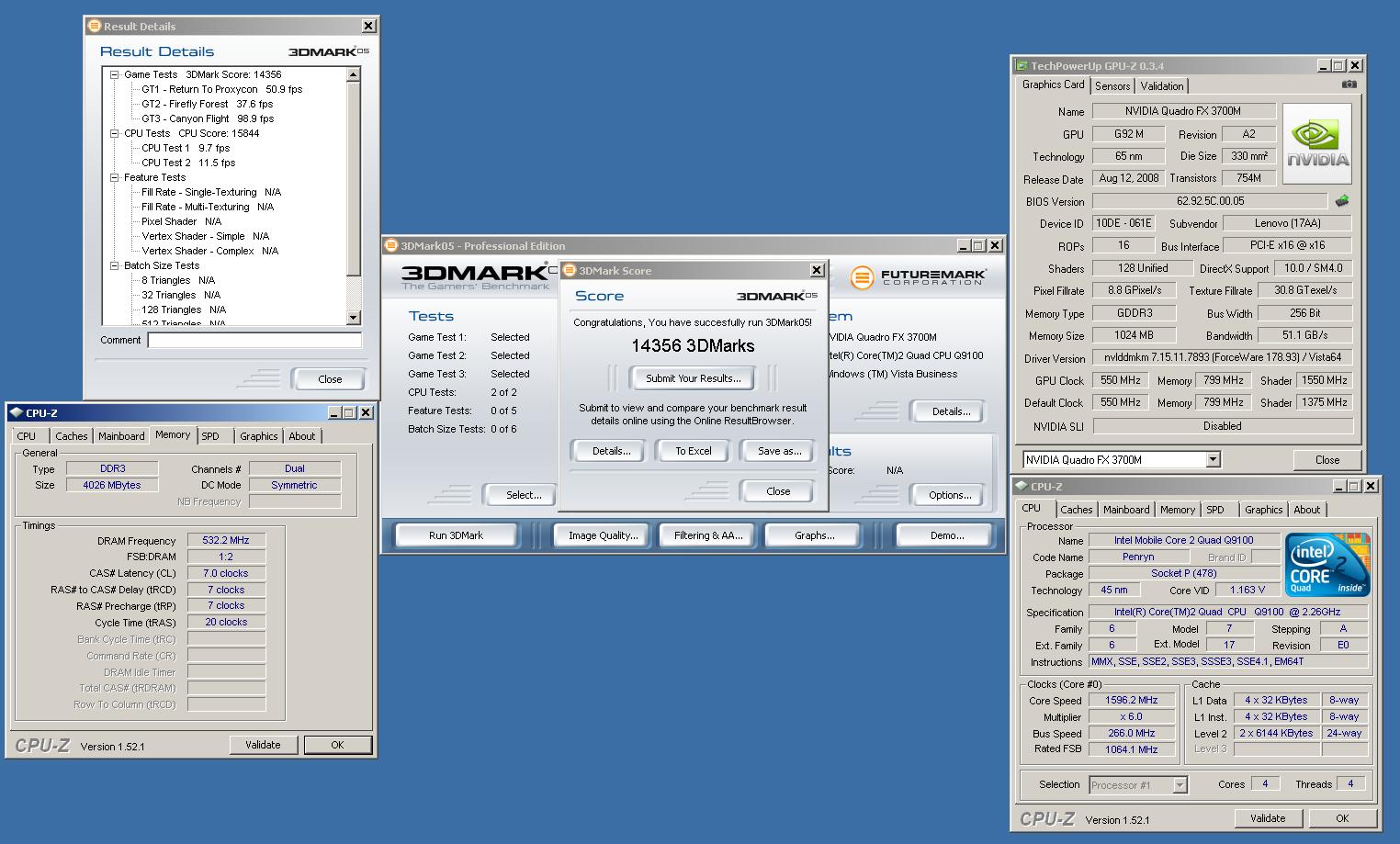Screen dimensions: 1400x844
Task: Click Core Speed value 1596.2 MHz
Action: click(x=1131, y=700)
